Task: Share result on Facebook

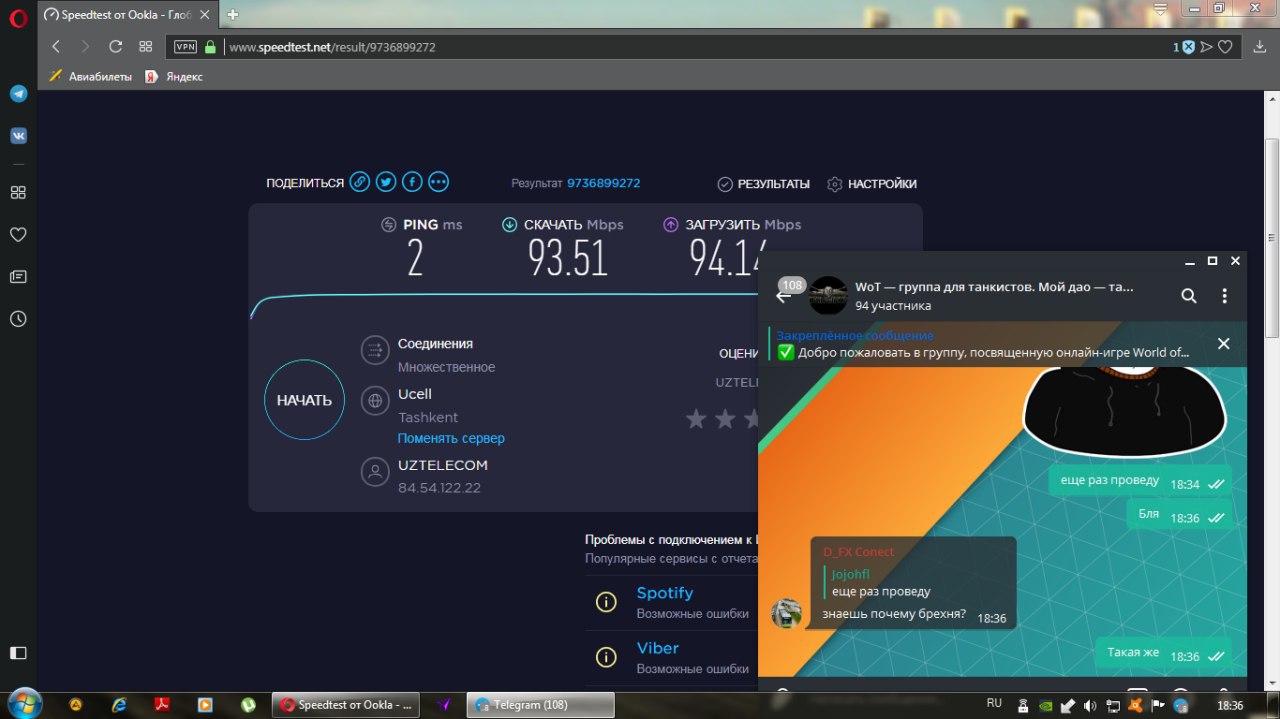Action: 412,182
